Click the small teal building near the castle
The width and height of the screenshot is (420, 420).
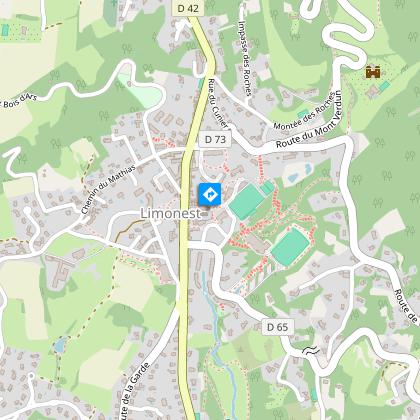[x=384, y=86]
